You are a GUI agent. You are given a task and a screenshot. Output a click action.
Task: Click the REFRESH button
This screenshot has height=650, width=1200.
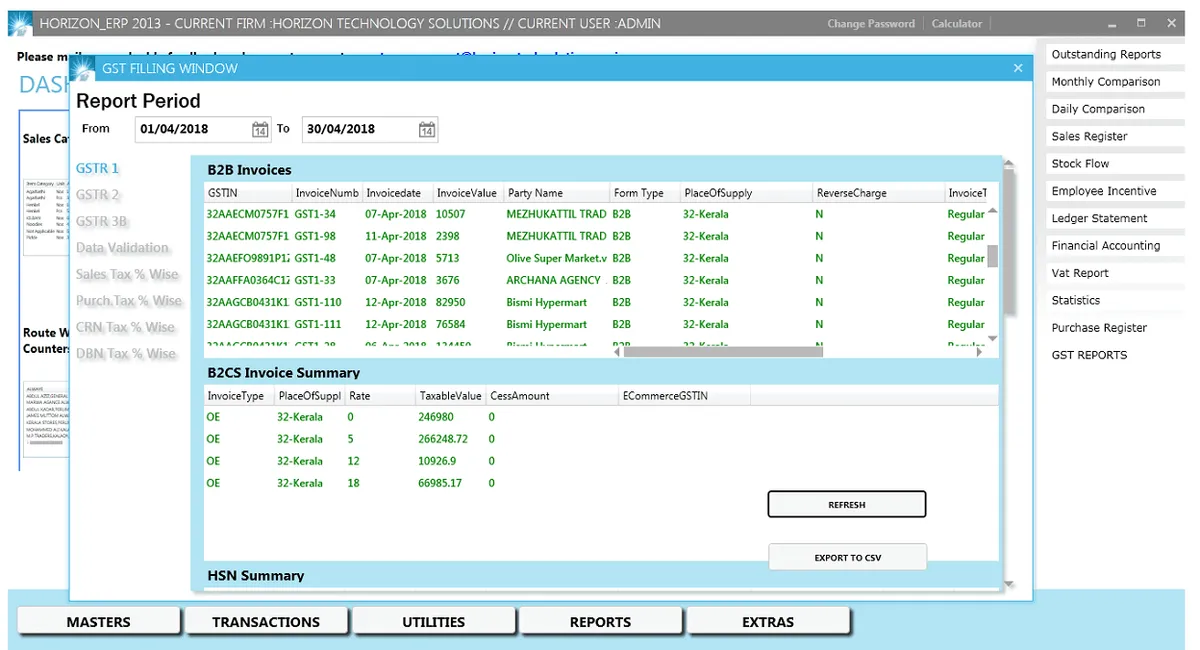point(846,504)
